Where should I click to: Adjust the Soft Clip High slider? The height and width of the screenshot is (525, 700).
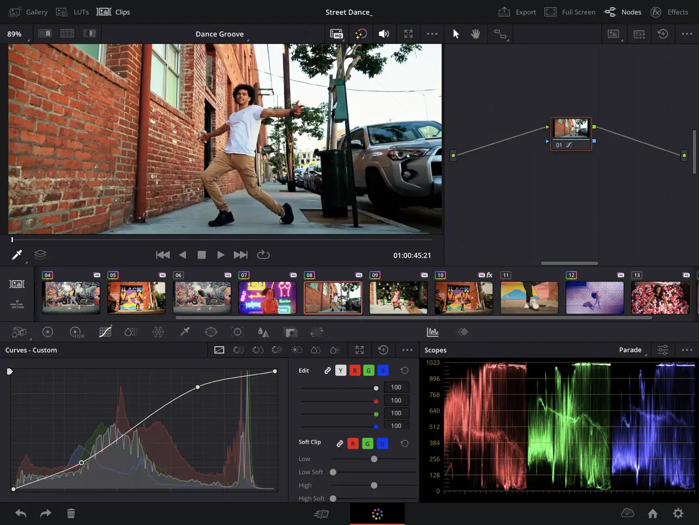374,485
